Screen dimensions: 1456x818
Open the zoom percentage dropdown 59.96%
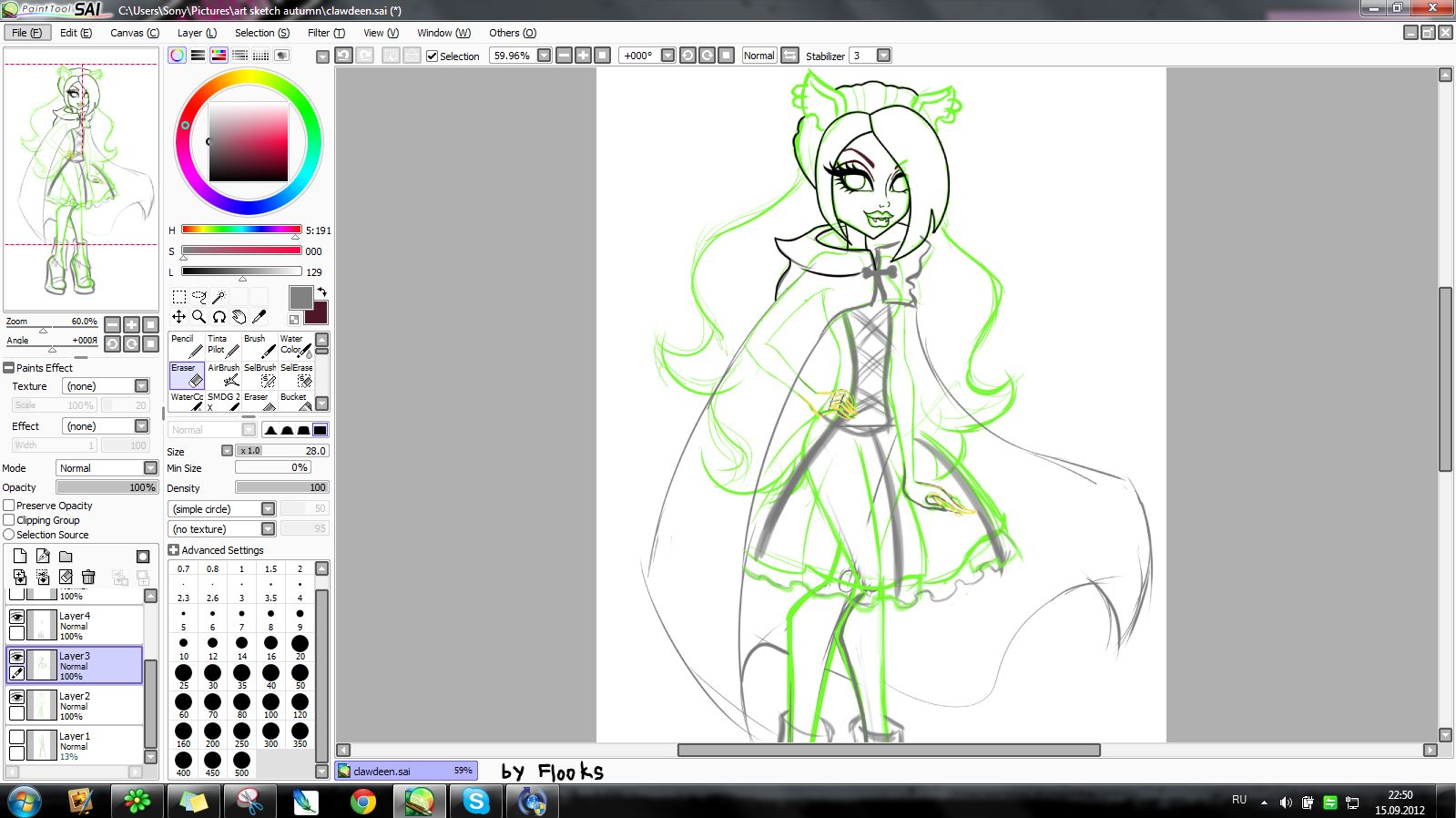point(544,56)
